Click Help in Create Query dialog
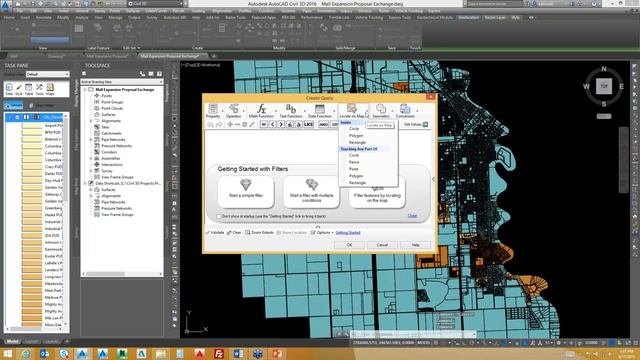Viewport: 640px width, 360px height. pos(416,245)
